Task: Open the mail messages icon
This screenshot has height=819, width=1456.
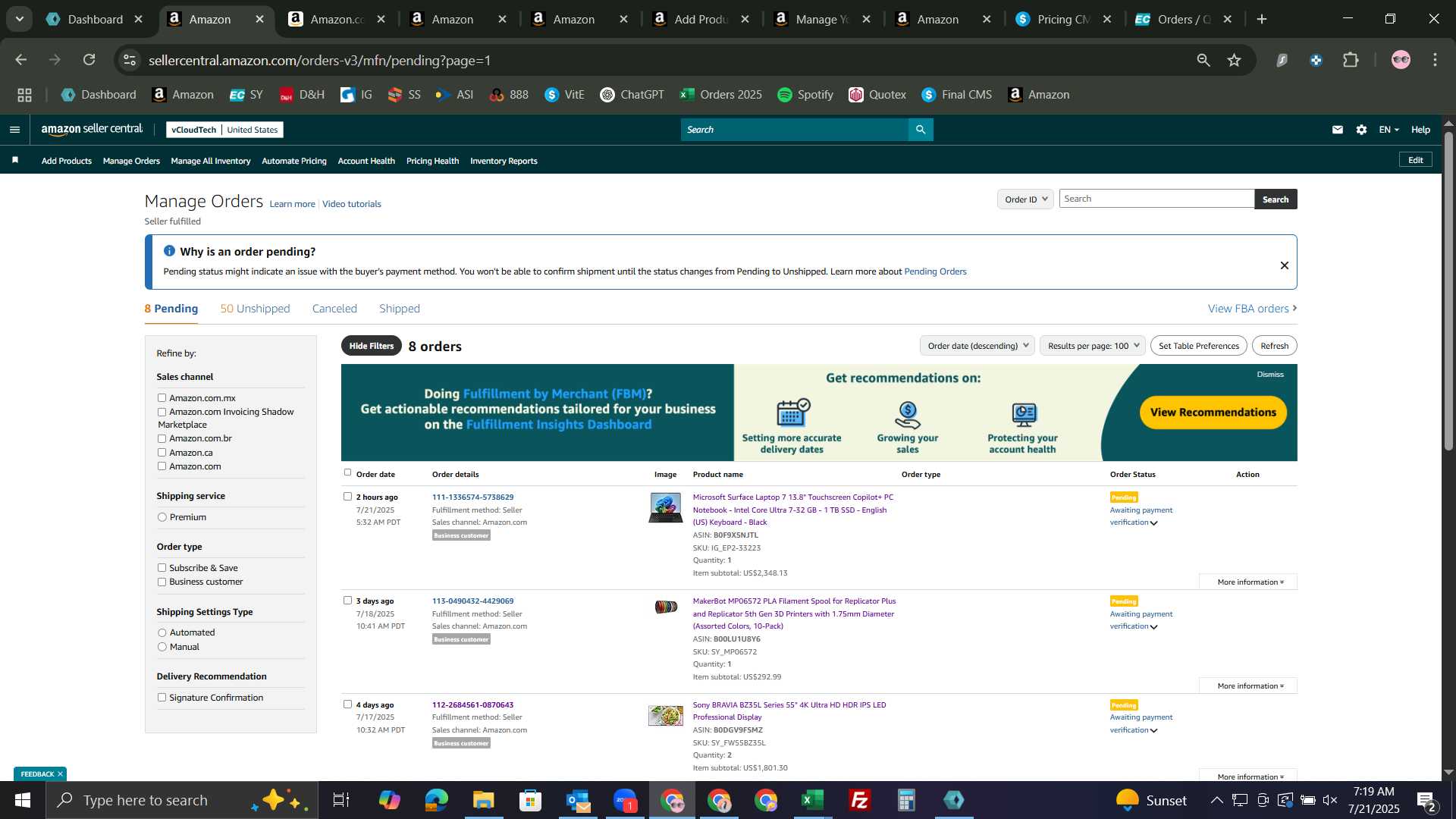Action: (x=1338, y=130)
